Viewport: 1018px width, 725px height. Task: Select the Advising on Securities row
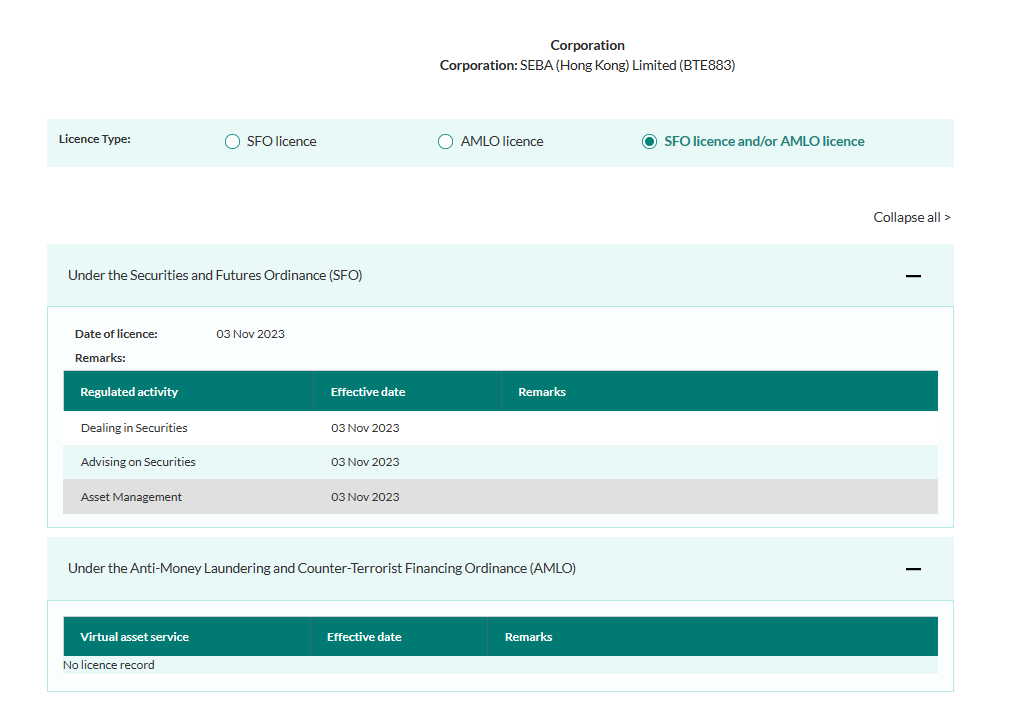click(138, 462)
